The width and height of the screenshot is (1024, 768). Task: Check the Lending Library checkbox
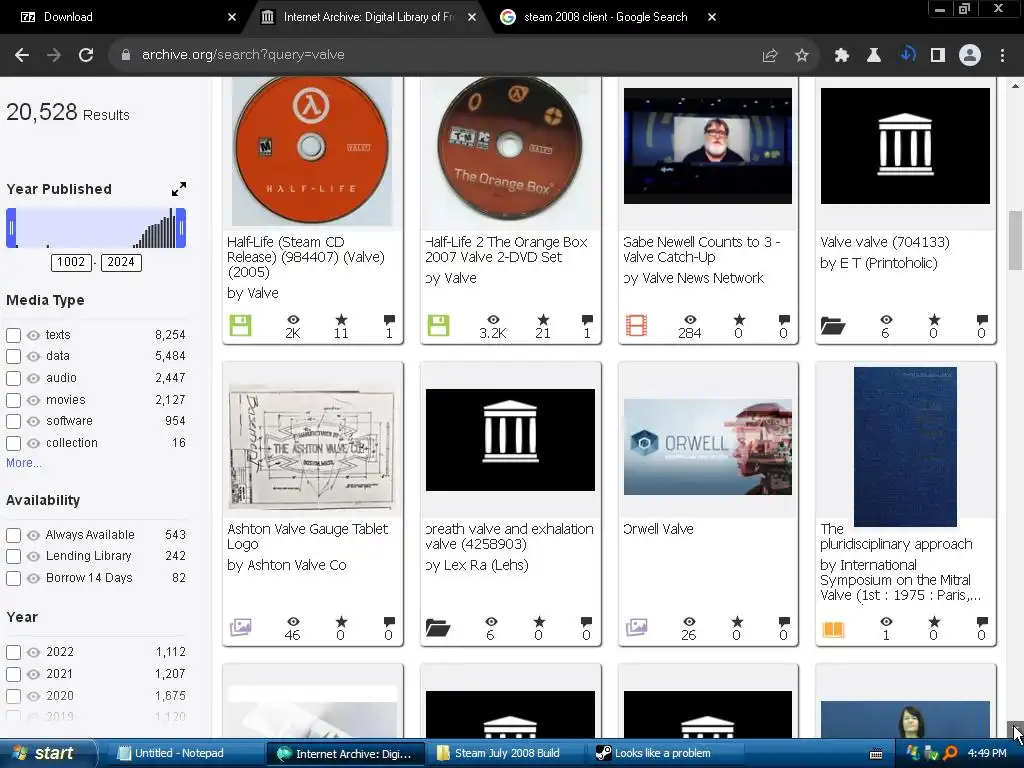pos(13,556)
